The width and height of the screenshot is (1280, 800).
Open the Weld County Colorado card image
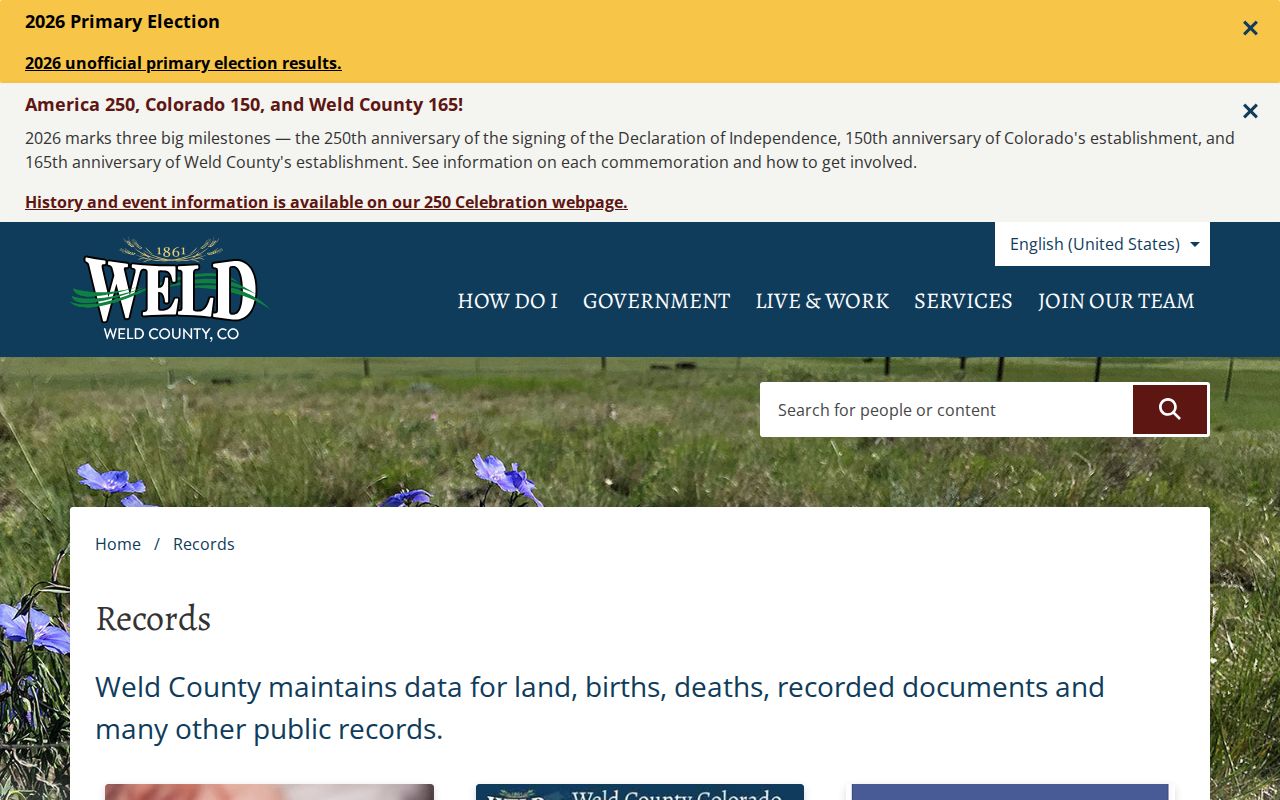(640, 792)
